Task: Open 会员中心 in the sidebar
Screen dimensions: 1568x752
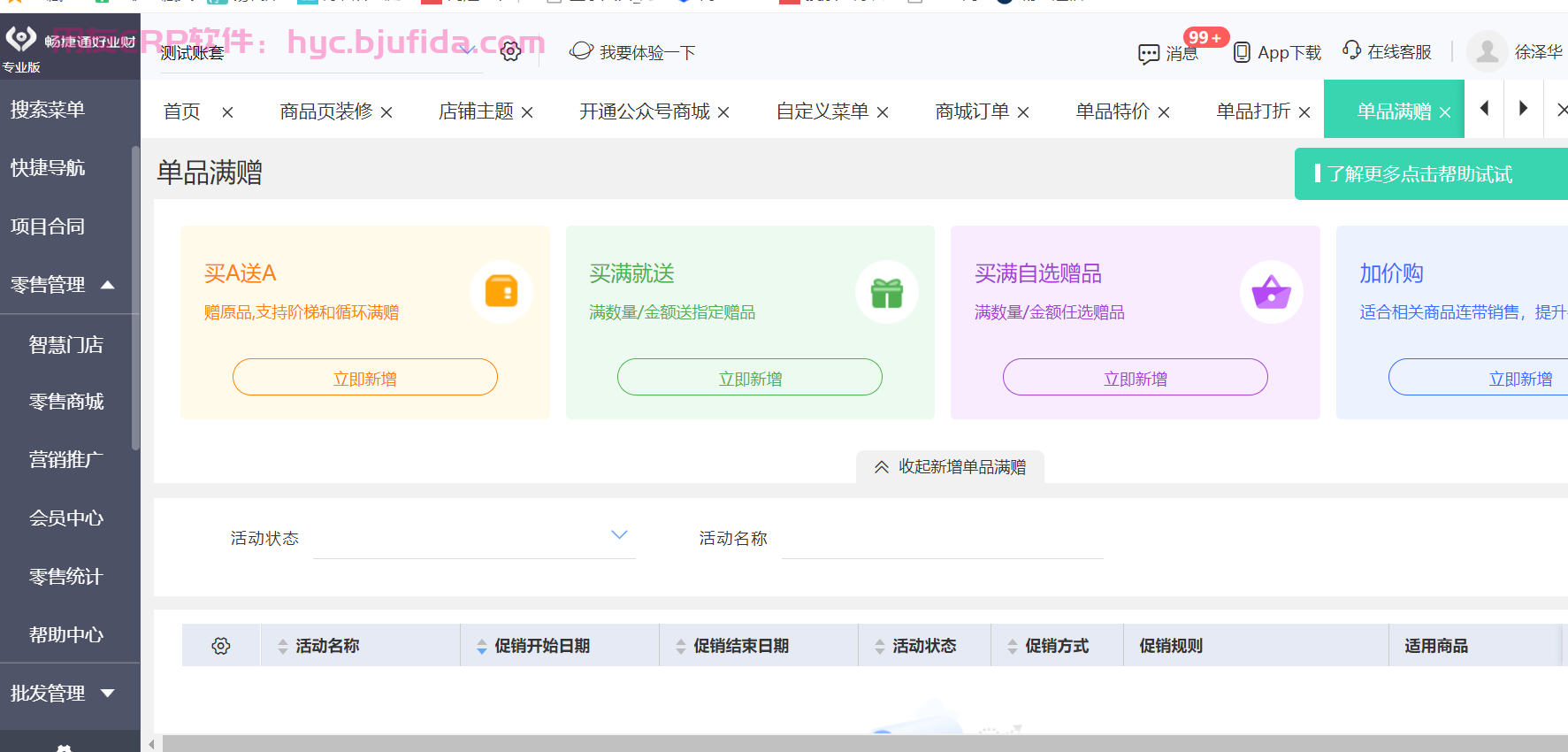Action: coord(66,518)
